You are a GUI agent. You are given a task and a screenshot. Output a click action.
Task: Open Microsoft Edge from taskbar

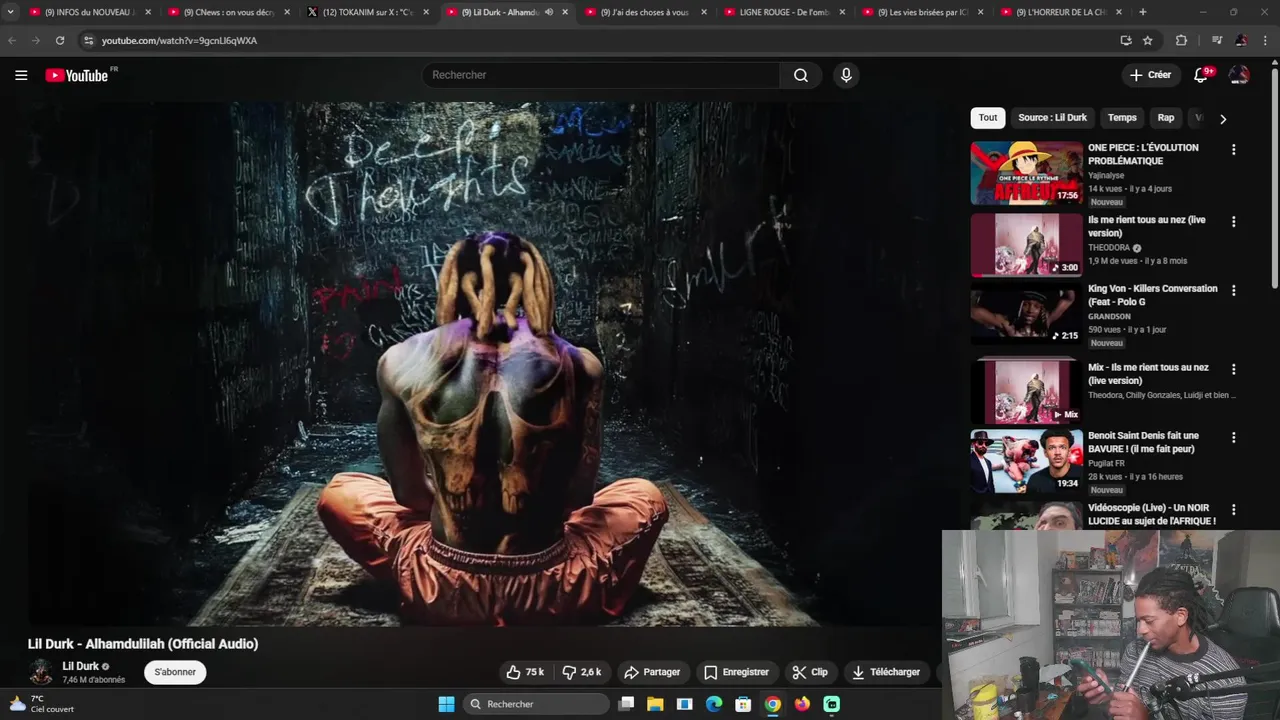coord(714,704)
